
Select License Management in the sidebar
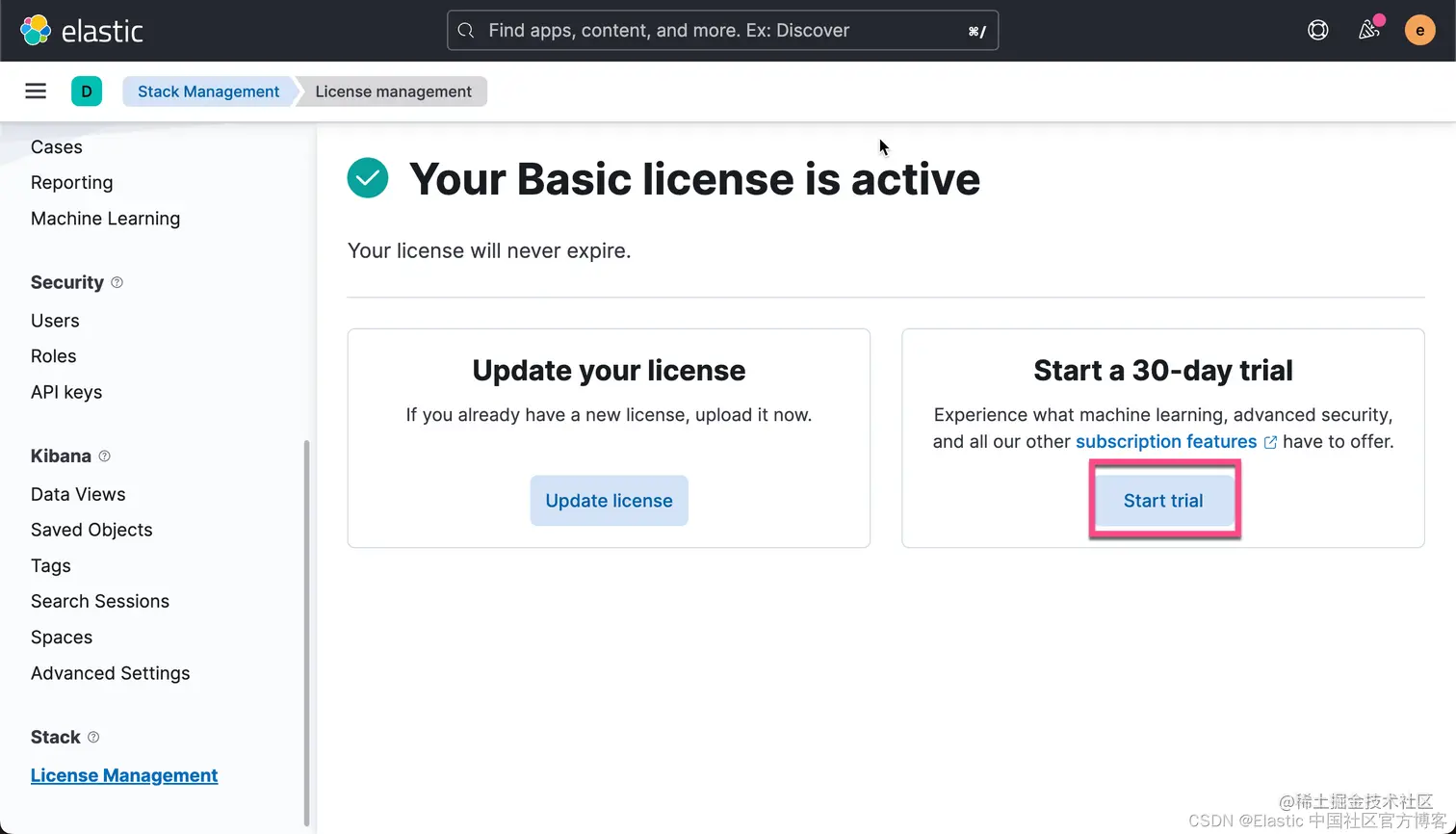[124, 775]
